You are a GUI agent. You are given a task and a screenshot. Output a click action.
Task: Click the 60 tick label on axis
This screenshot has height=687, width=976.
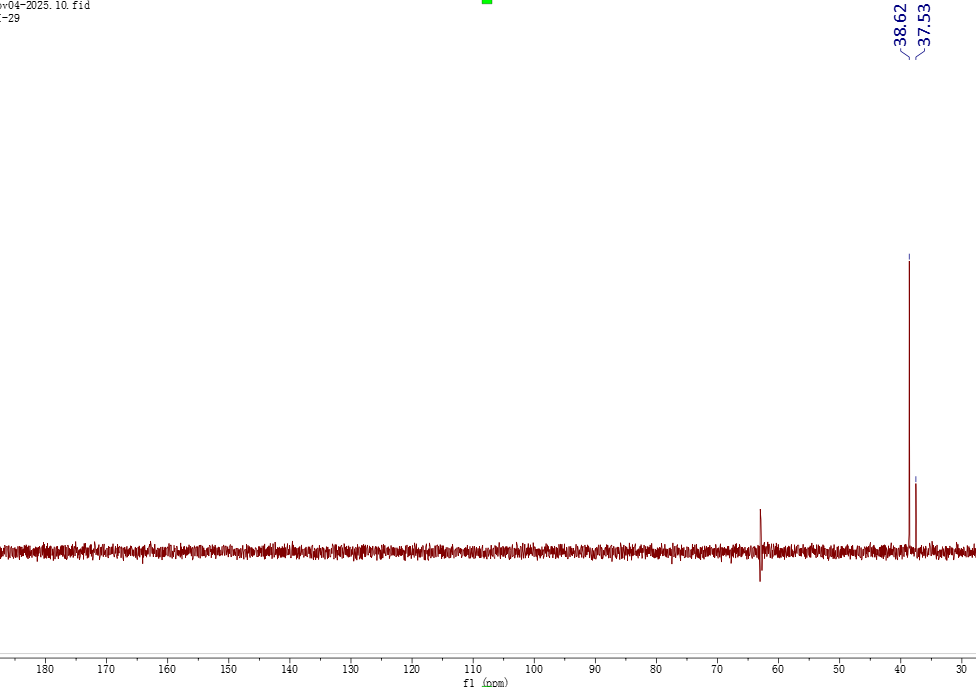click(778, 669)
